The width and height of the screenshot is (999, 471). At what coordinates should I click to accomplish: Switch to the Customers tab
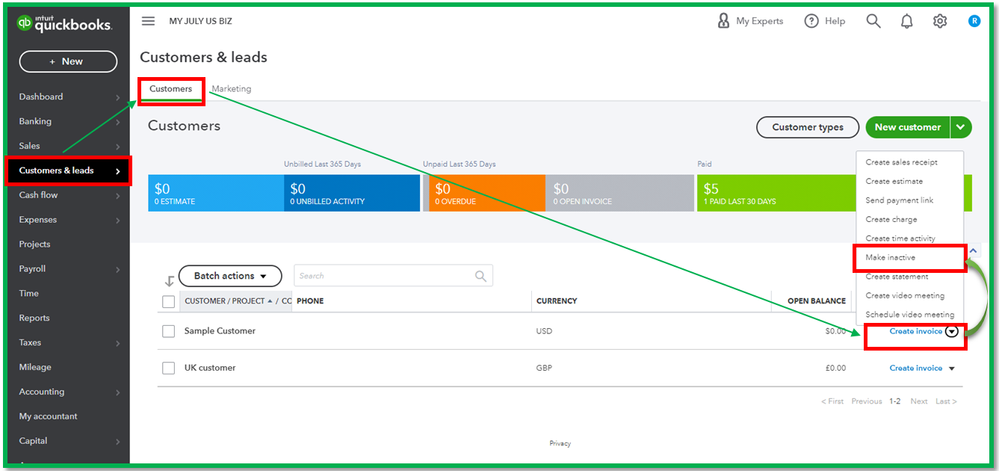171,89
